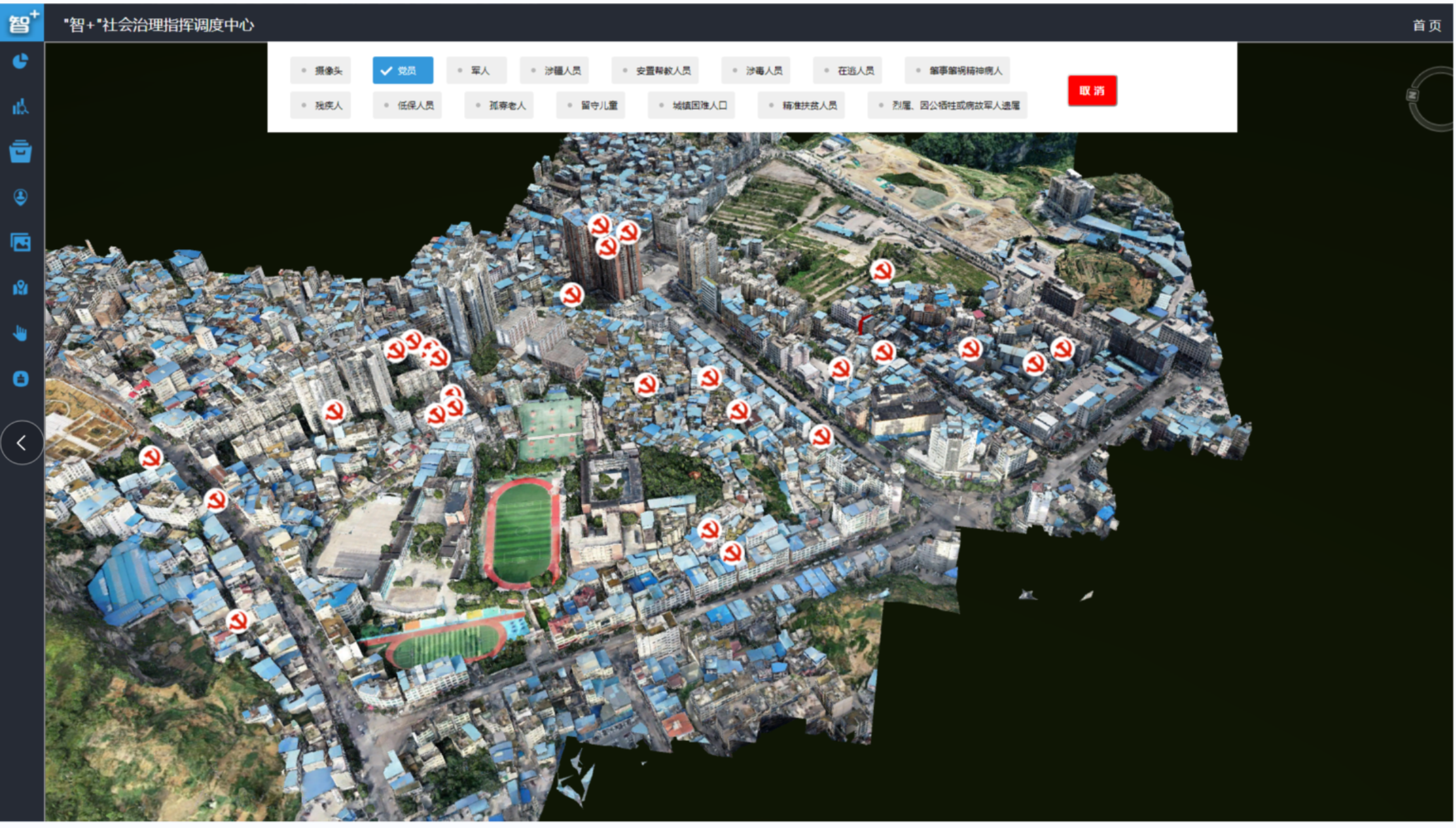Enable the 残疾人 filter option
1456x828 pixels.
click(x=321, y=105)
